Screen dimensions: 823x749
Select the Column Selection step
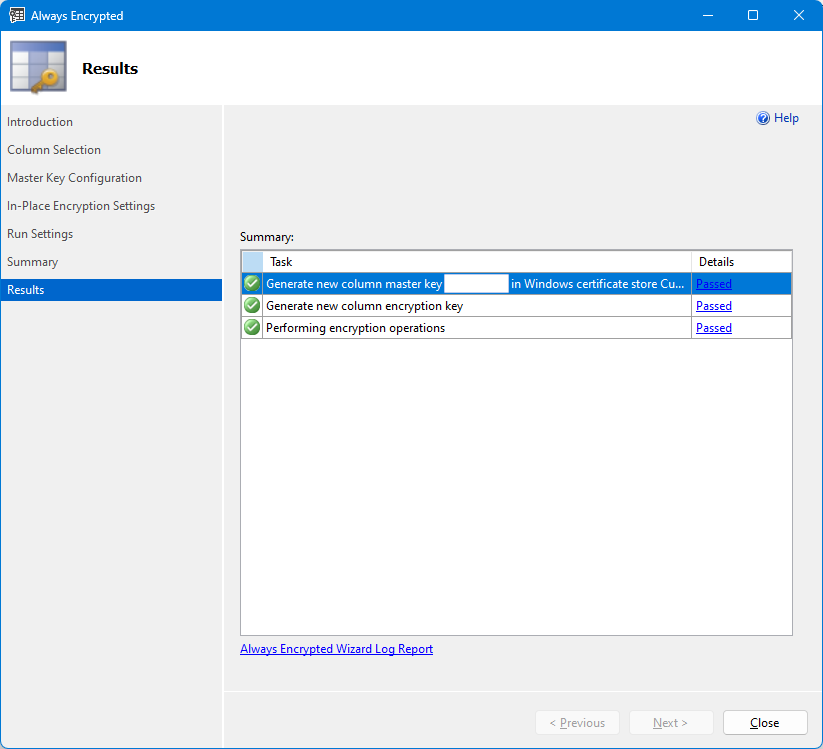tap(54, 149)
